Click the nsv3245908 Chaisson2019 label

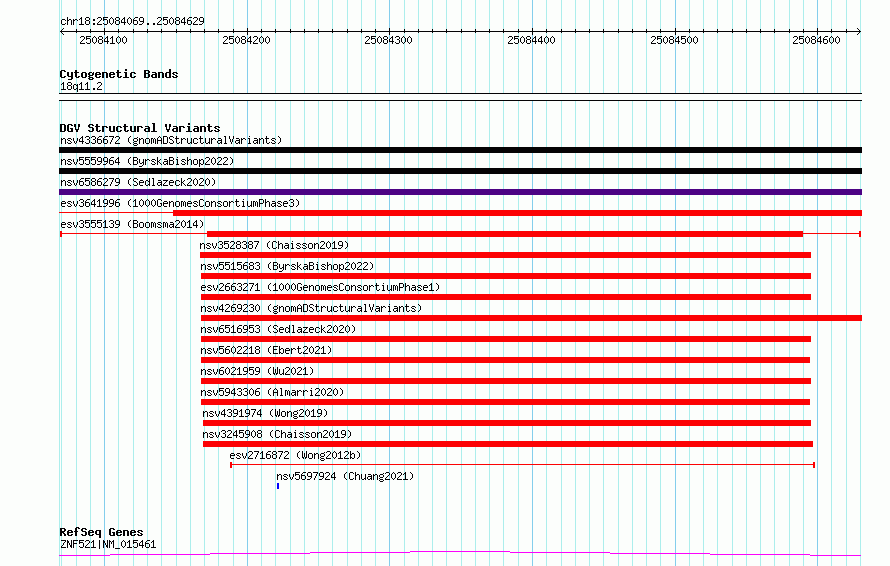(x=277, y=434)
